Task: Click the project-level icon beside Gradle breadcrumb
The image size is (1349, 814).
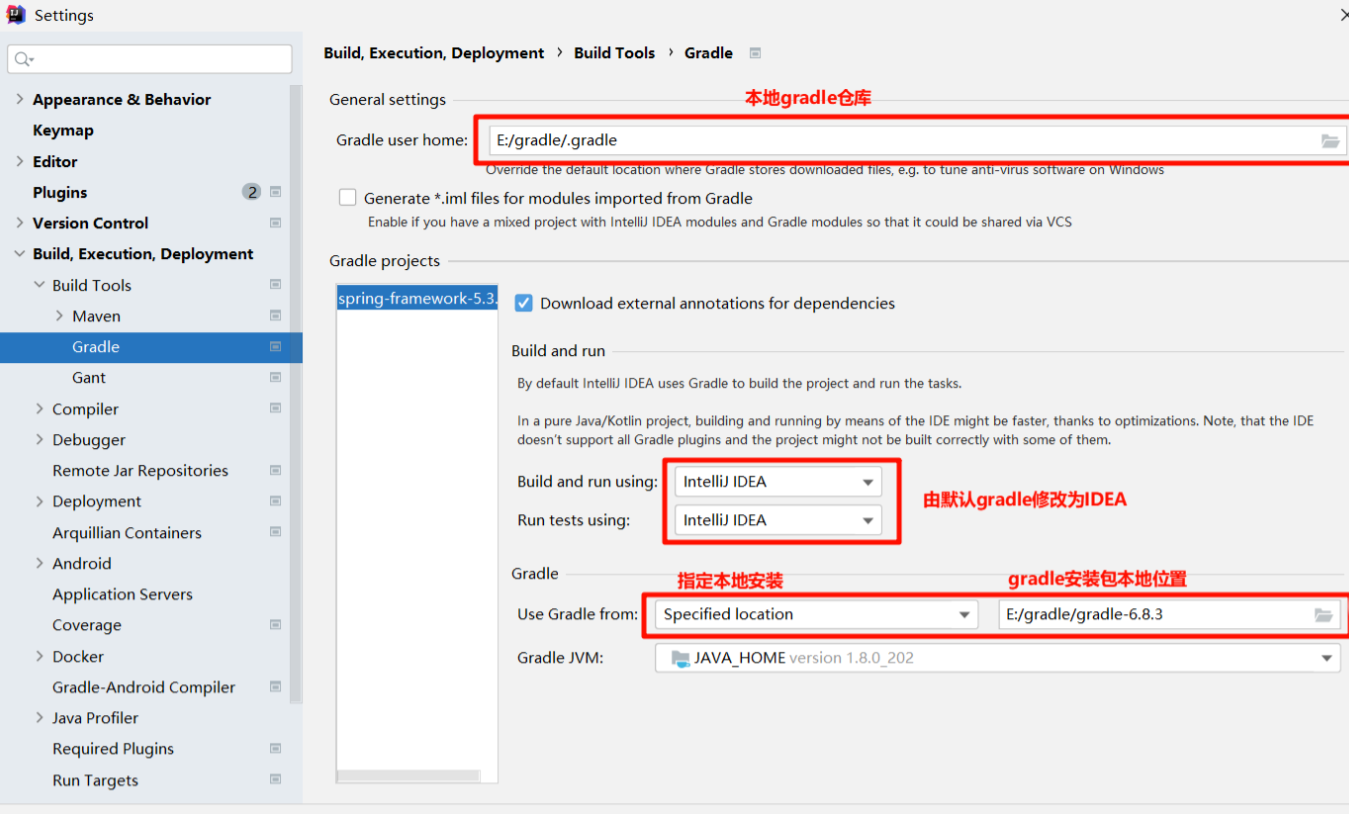Action: [x=755, y=53]
